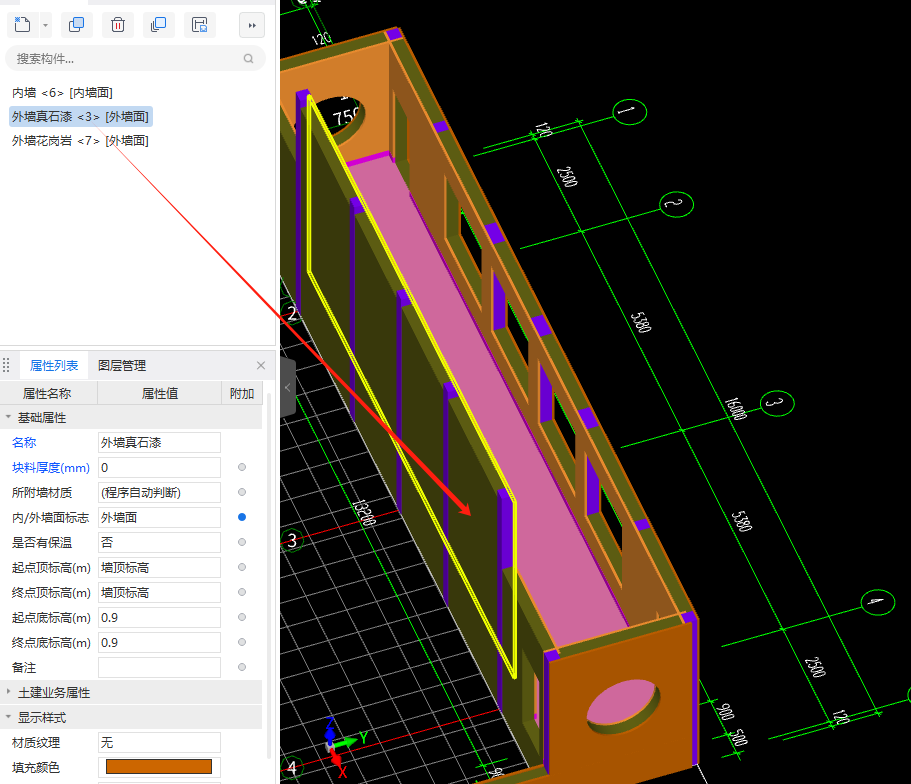
Task: Toggle the 附加 circle for 终点底标高
Action: pyautogui.click(x=242, y=642)
